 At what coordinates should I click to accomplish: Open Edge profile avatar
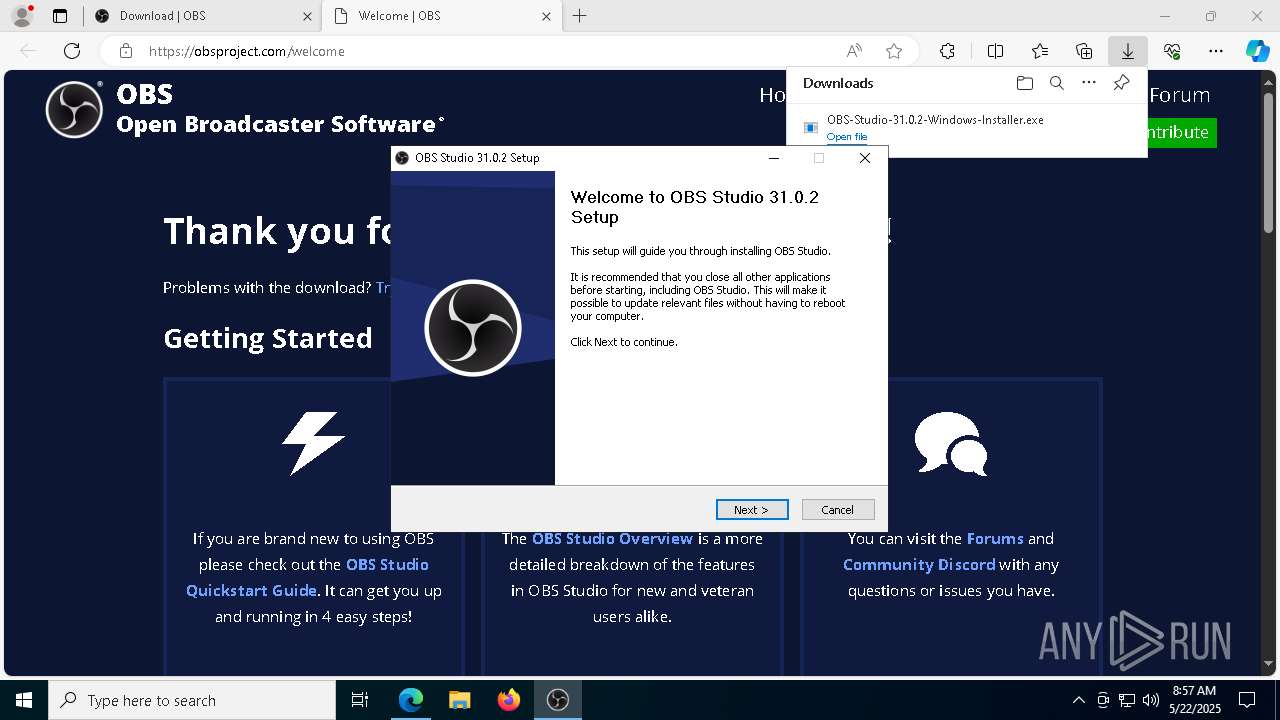coord(22,16)
